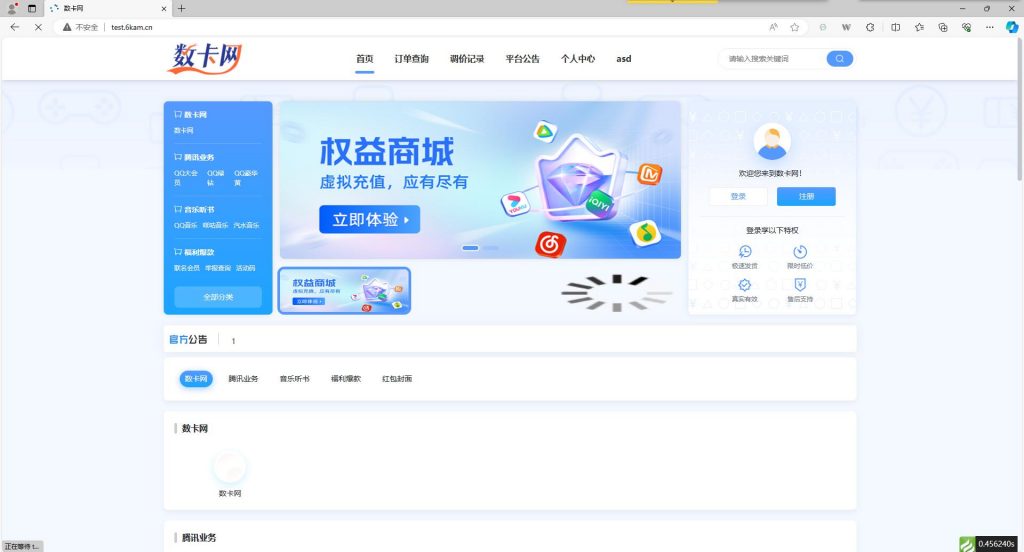Image resolution: width=1024 pixels, height=552 pixels.
Task: Click the 0.456240s timer badge
Action: click(989, 544)
